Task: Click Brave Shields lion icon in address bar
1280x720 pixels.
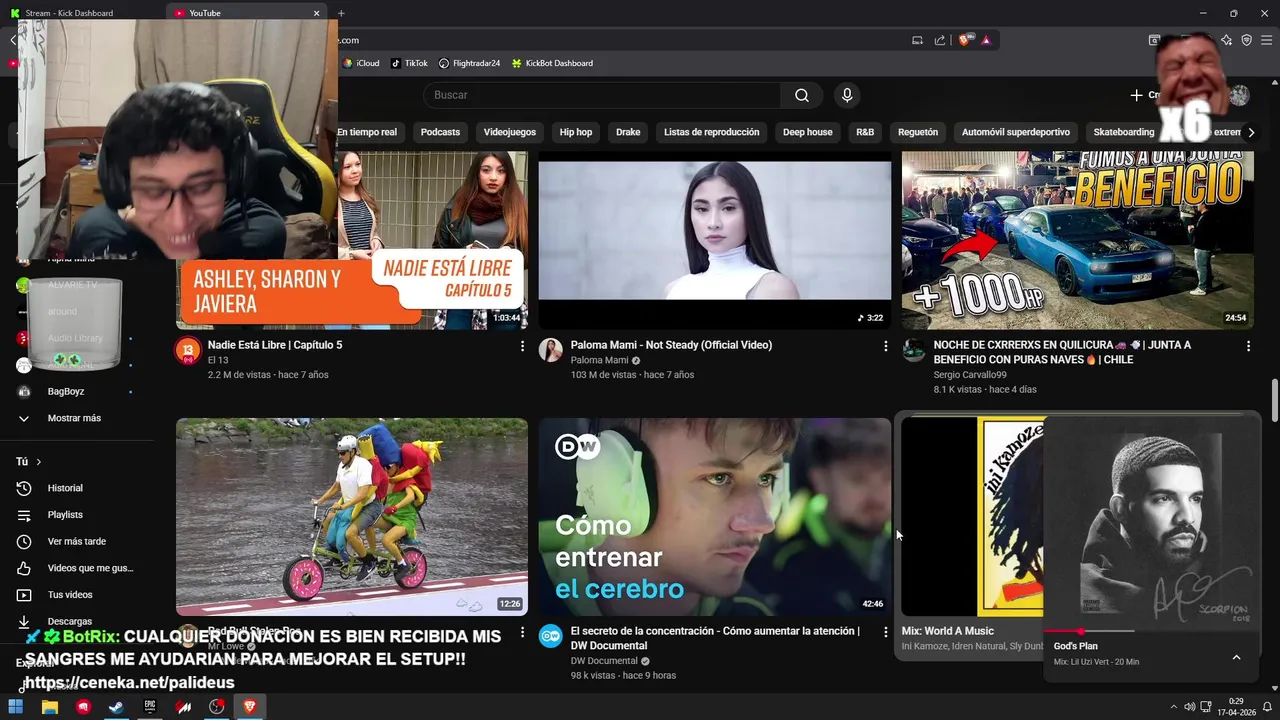Action: tap(965, 40)
